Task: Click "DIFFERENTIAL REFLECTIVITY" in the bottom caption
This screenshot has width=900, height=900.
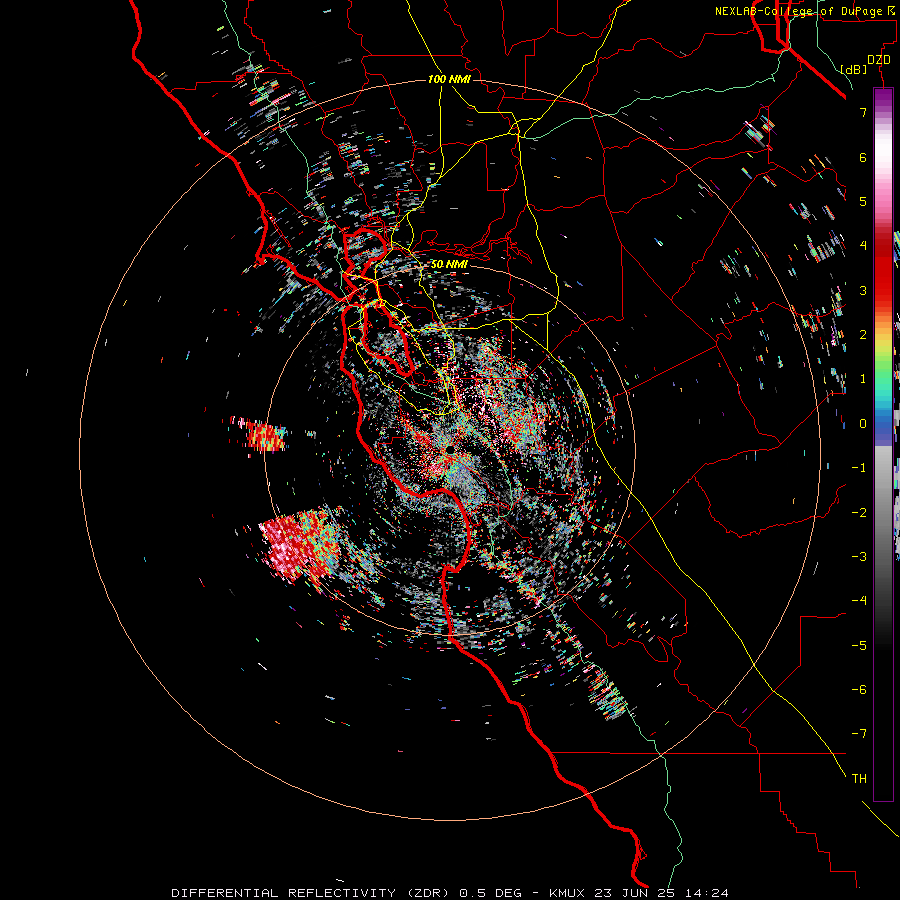Action: tap(284, 893)
